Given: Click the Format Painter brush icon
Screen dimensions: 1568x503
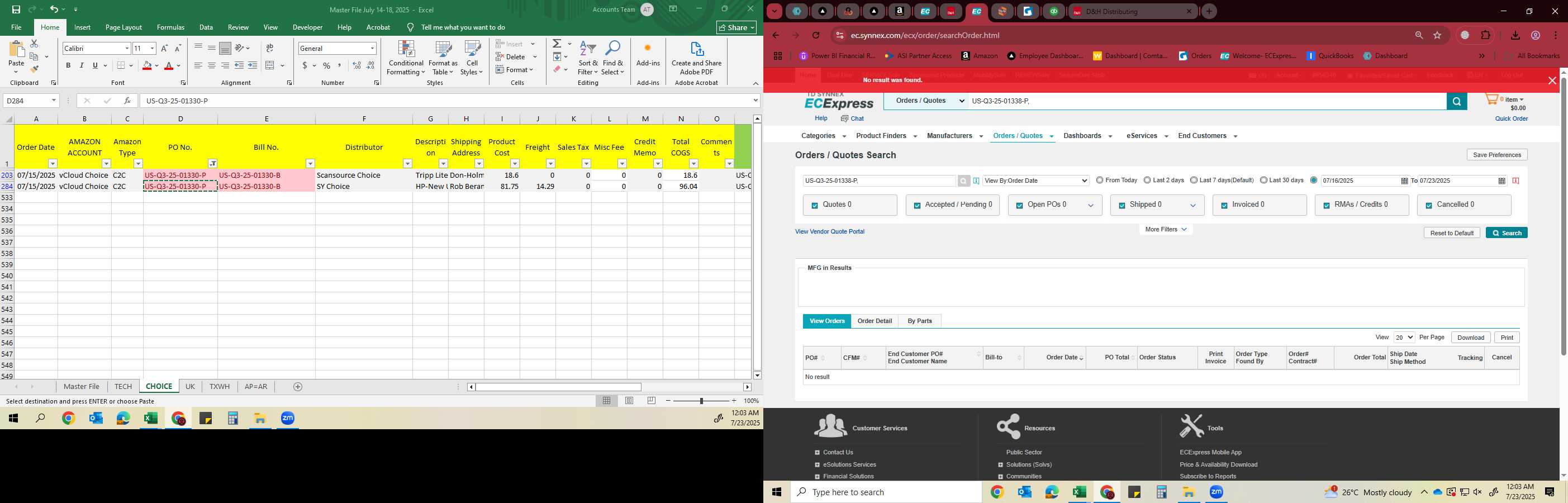Looking at the screenshot, I should [x=35, y=69].
